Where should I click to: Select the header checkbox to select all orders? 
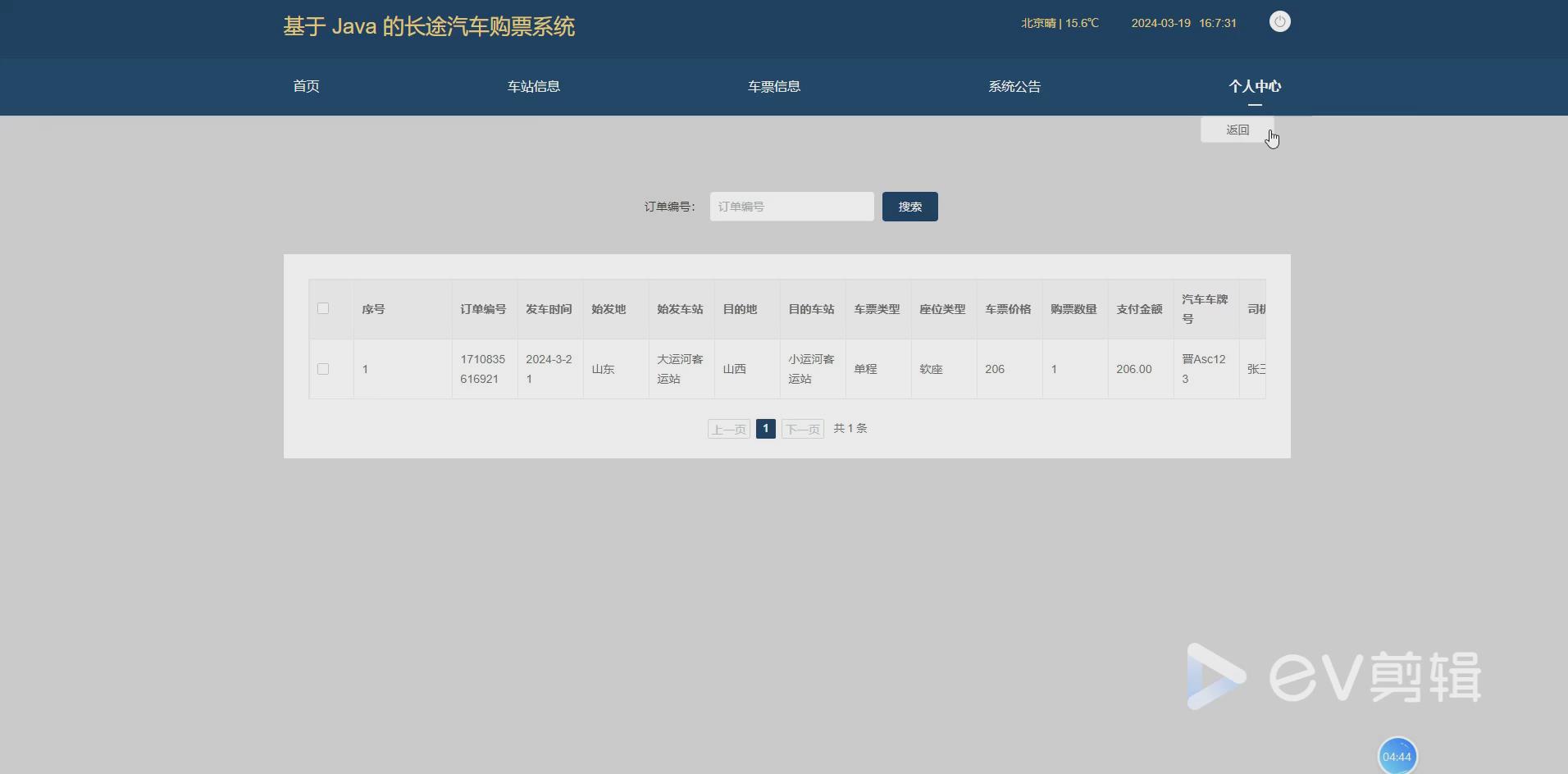point(324,309)
